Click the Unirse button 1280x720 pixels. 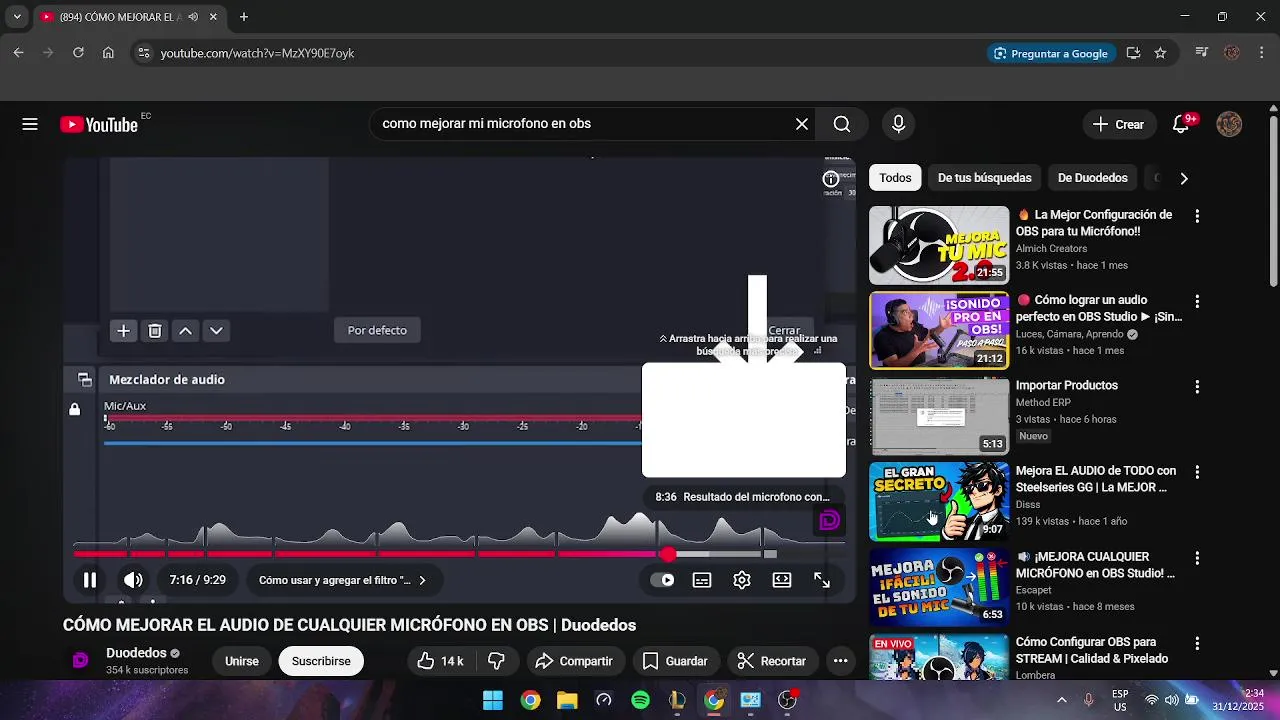(242, 661)
